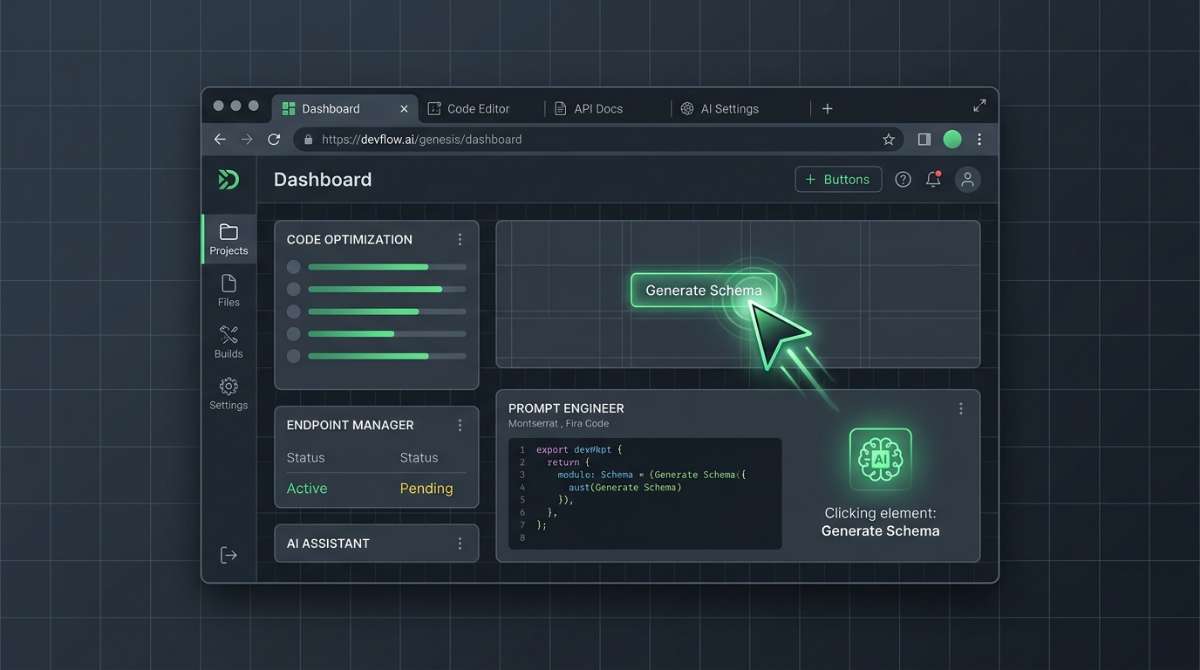Screen dimensions: 1200x670
Task: Click the padlock icon in the address bar
Action: [x=308, y=140]
